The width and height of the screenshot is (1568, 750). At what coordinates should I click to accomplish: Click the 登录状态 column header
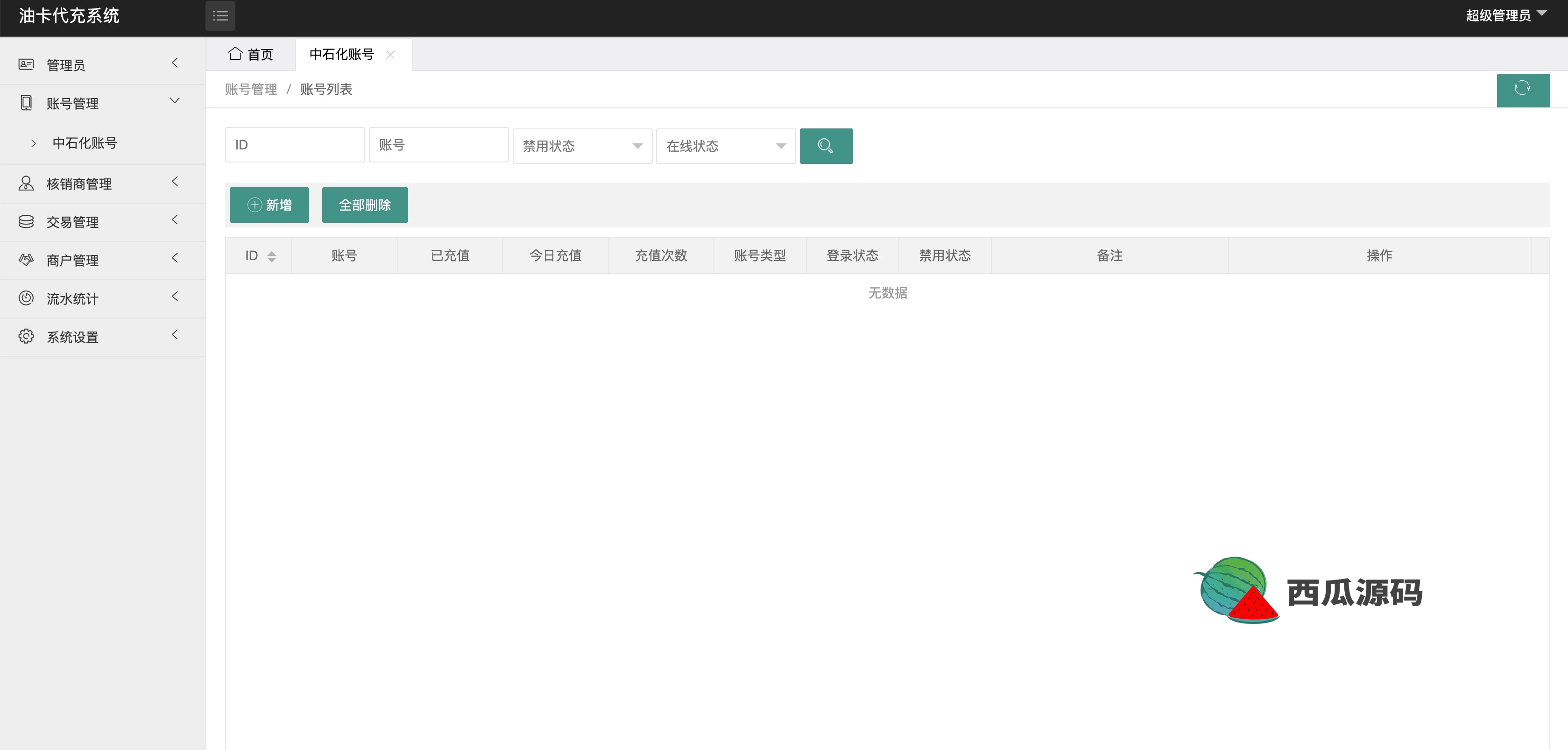[853, 256]
